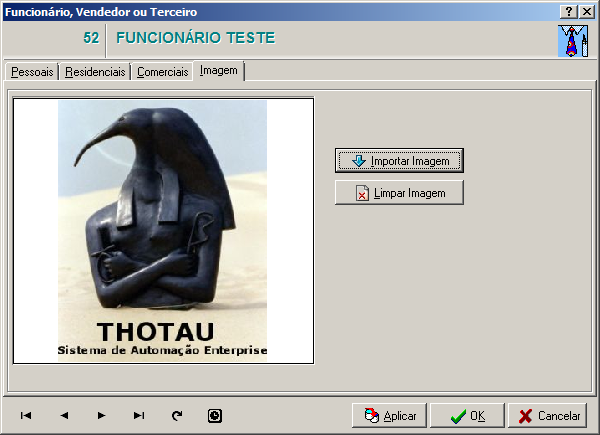Go to the previous record
600x435 pixels.
pyautogui.click(x=64, y=415)
